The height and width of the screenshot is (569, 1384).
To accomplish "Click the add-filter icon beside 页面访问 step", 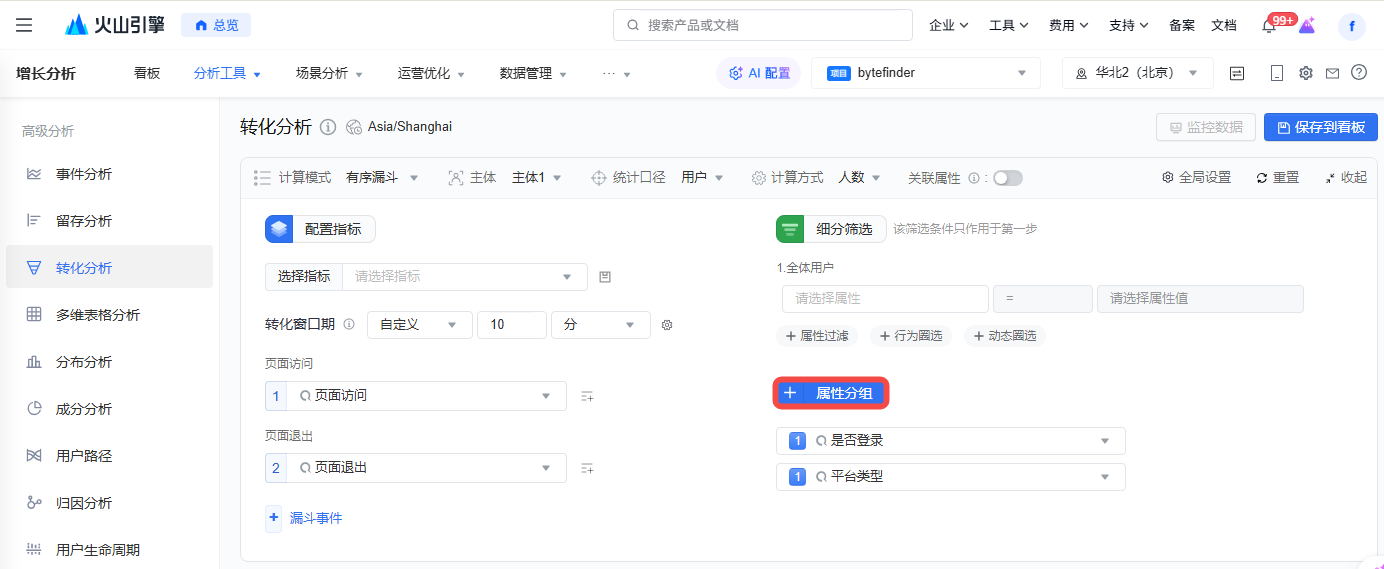I will [587, 396].
